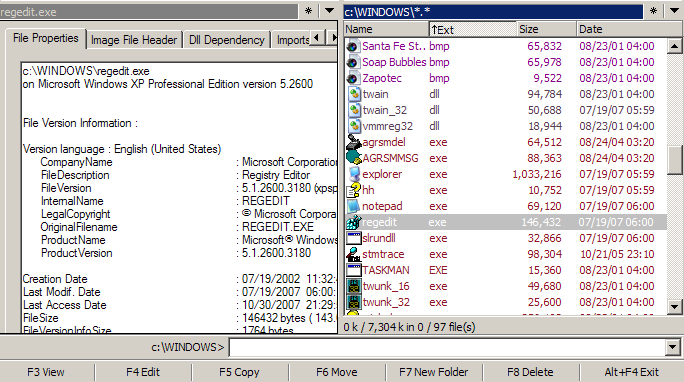This screenshot has height=382, width=684.
Task: Click the file list scroll up arrow
Action: [x=674, y=46]
